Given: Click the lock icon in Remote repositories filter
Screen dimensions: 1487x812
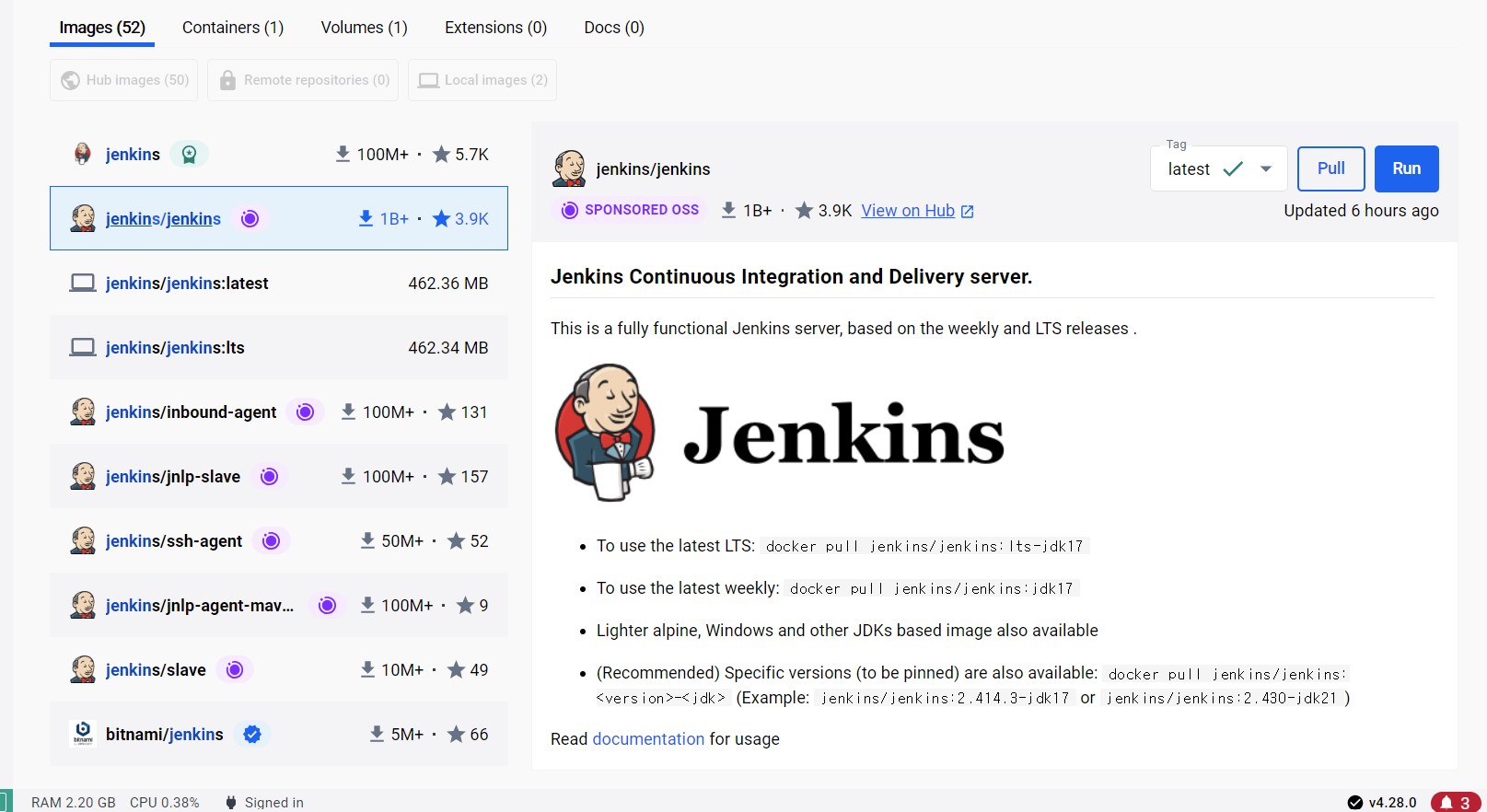Looking at the screenshot, I should [227, 80].
